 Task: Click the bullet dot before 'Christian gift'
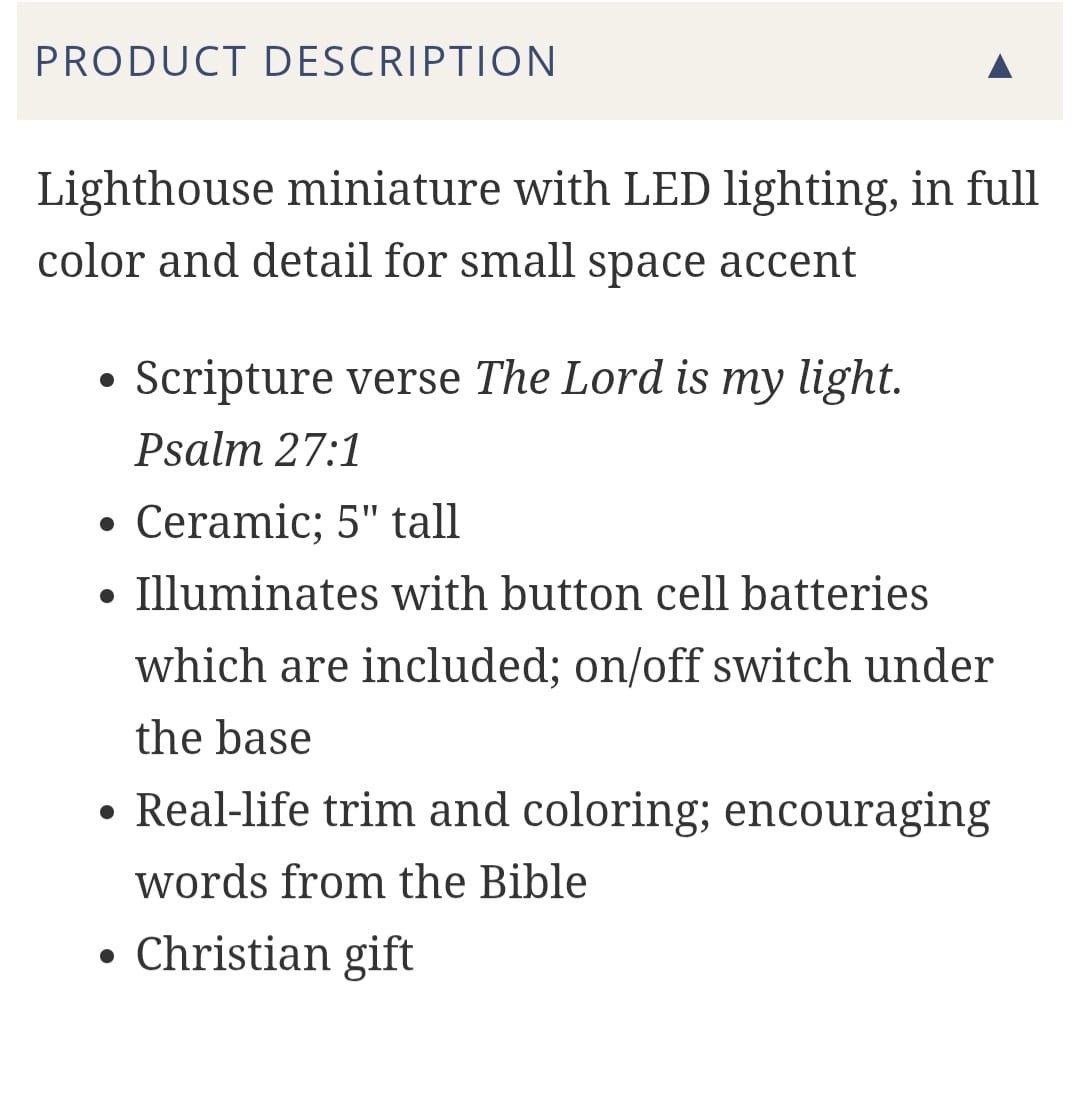click(108, 958)
